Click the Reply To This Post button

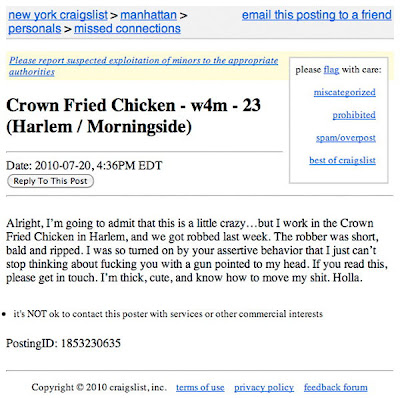50,181
